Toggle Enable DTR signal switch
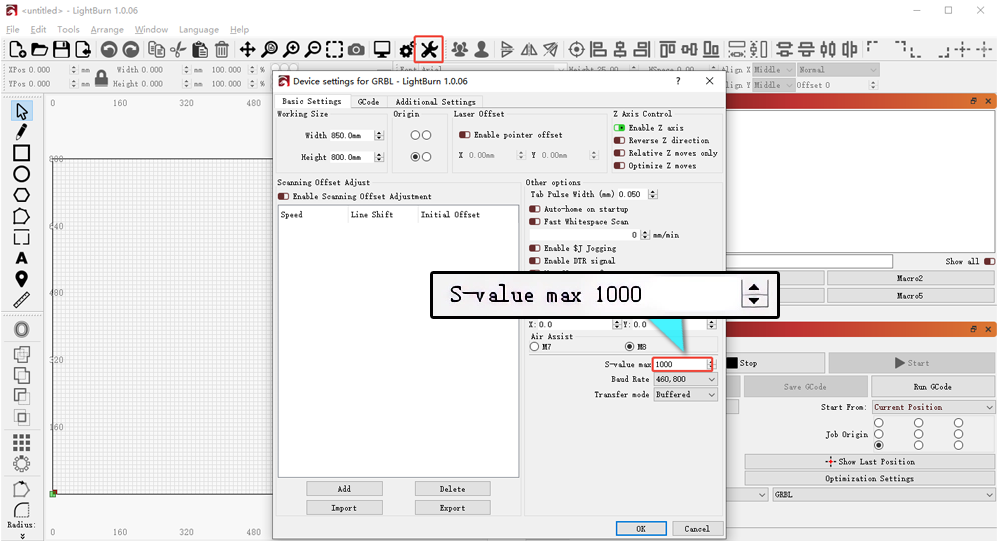 (x=535, y=261)
